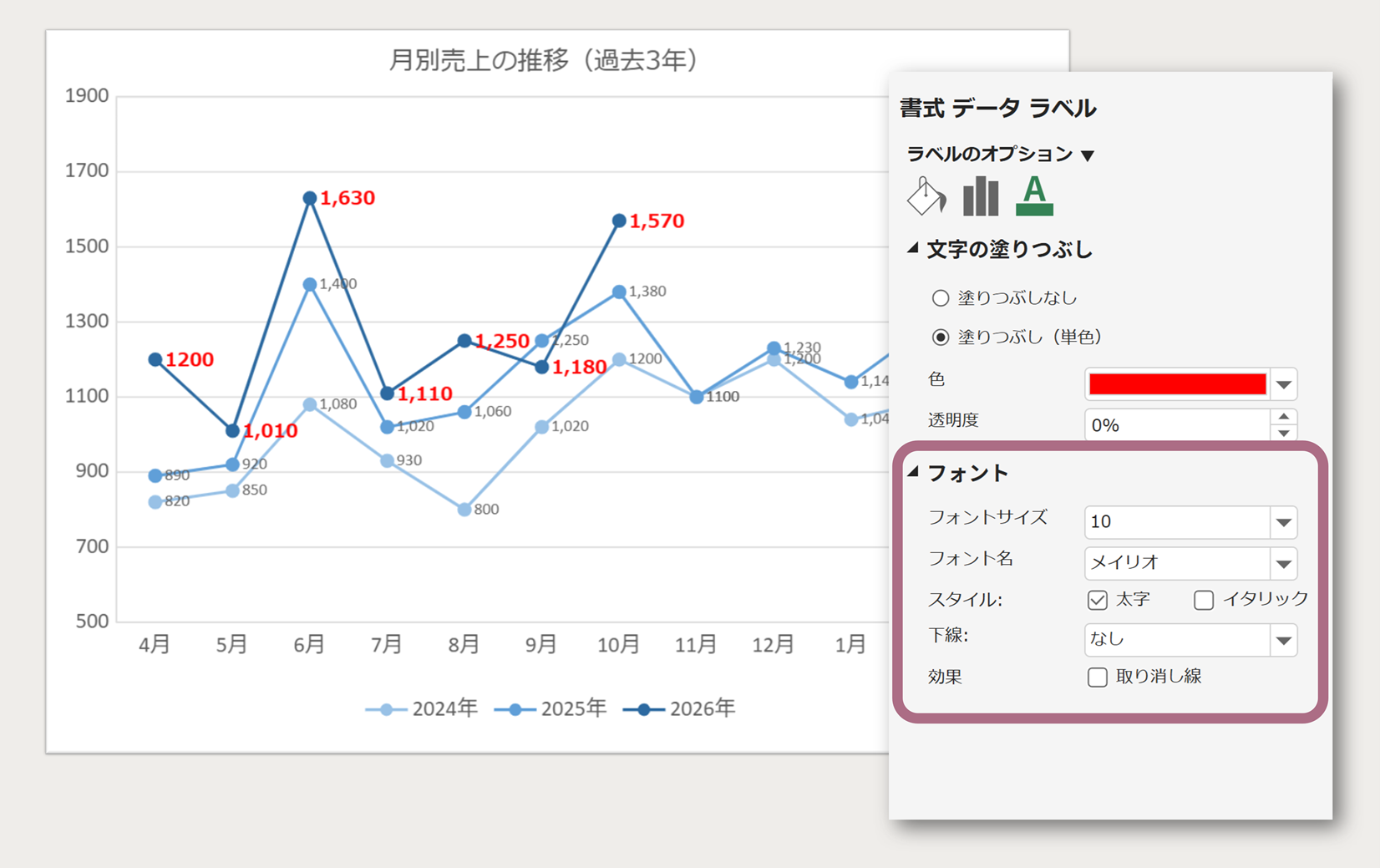Click the red fill color swatch
Image resolution: width=1380 pixels, height=868 pixels.
click(1177, 383)
